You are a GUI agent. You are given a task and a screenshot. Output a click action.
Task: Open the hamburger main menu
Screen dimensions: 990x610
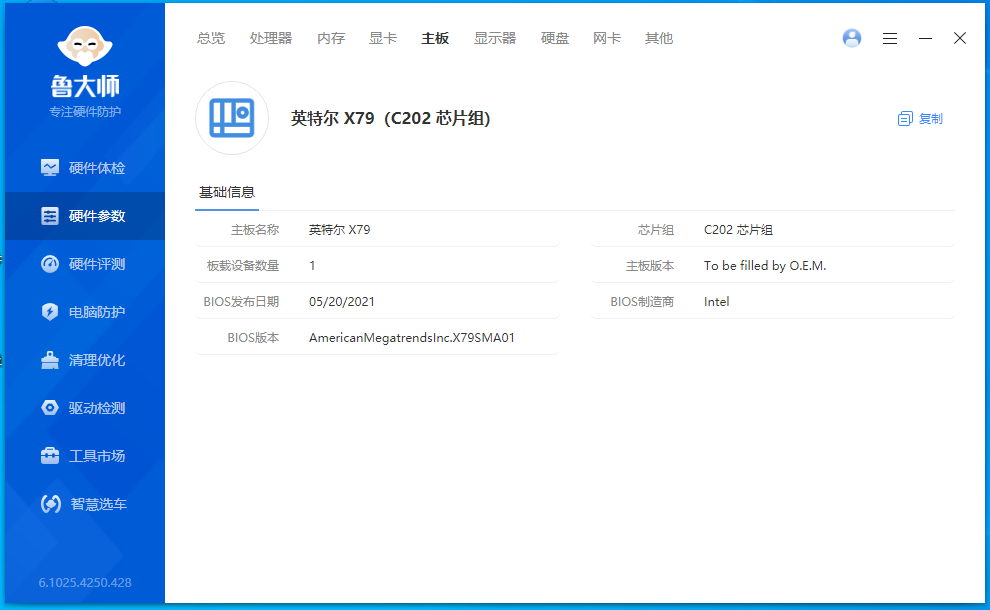pos(890,39)
